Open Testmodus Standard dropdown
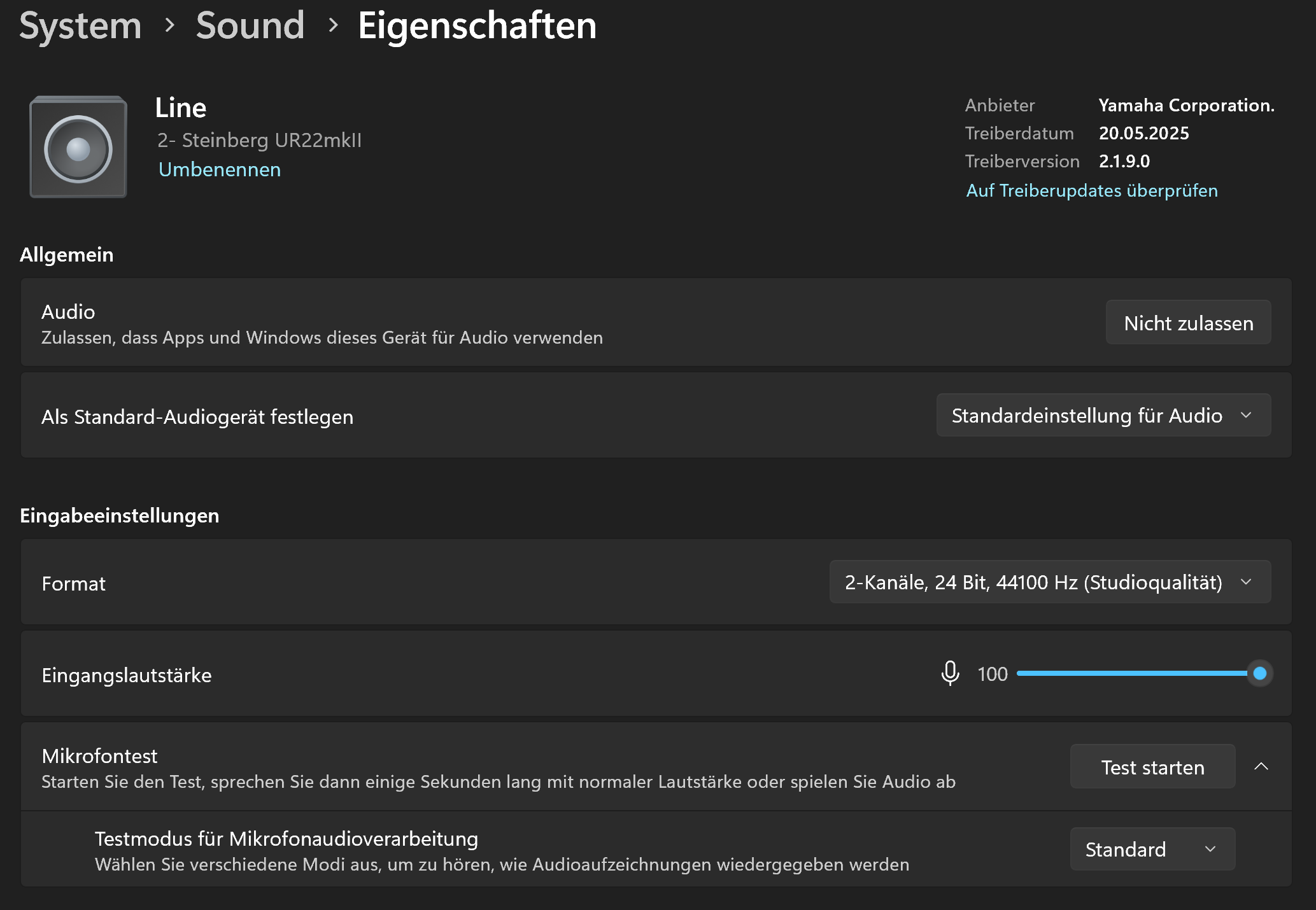The height and width of the screenshot is (910, 1316). click(1152, 849)
